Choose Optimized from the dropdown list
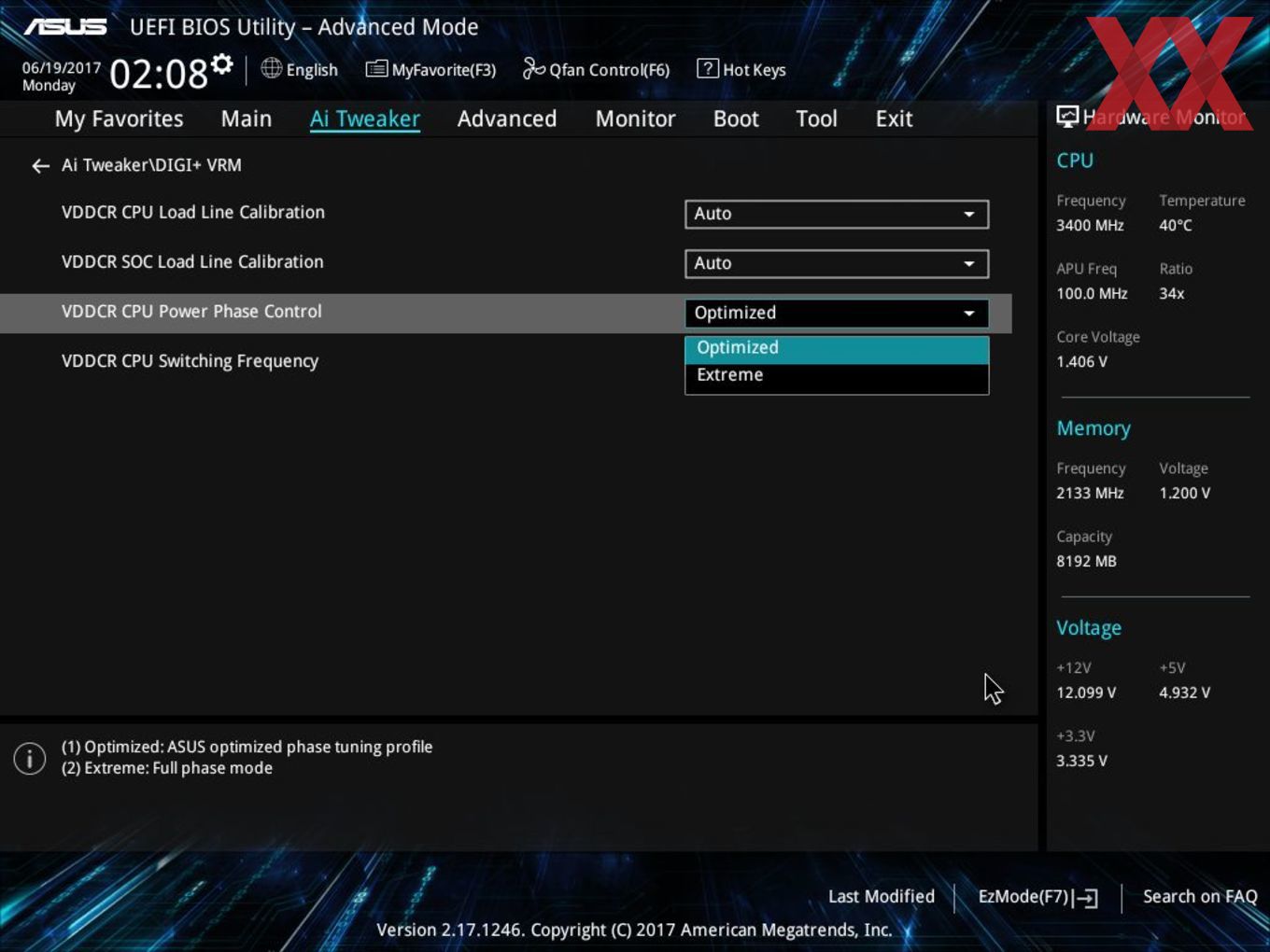The image size is (1270, 952). tap(837, 348)
